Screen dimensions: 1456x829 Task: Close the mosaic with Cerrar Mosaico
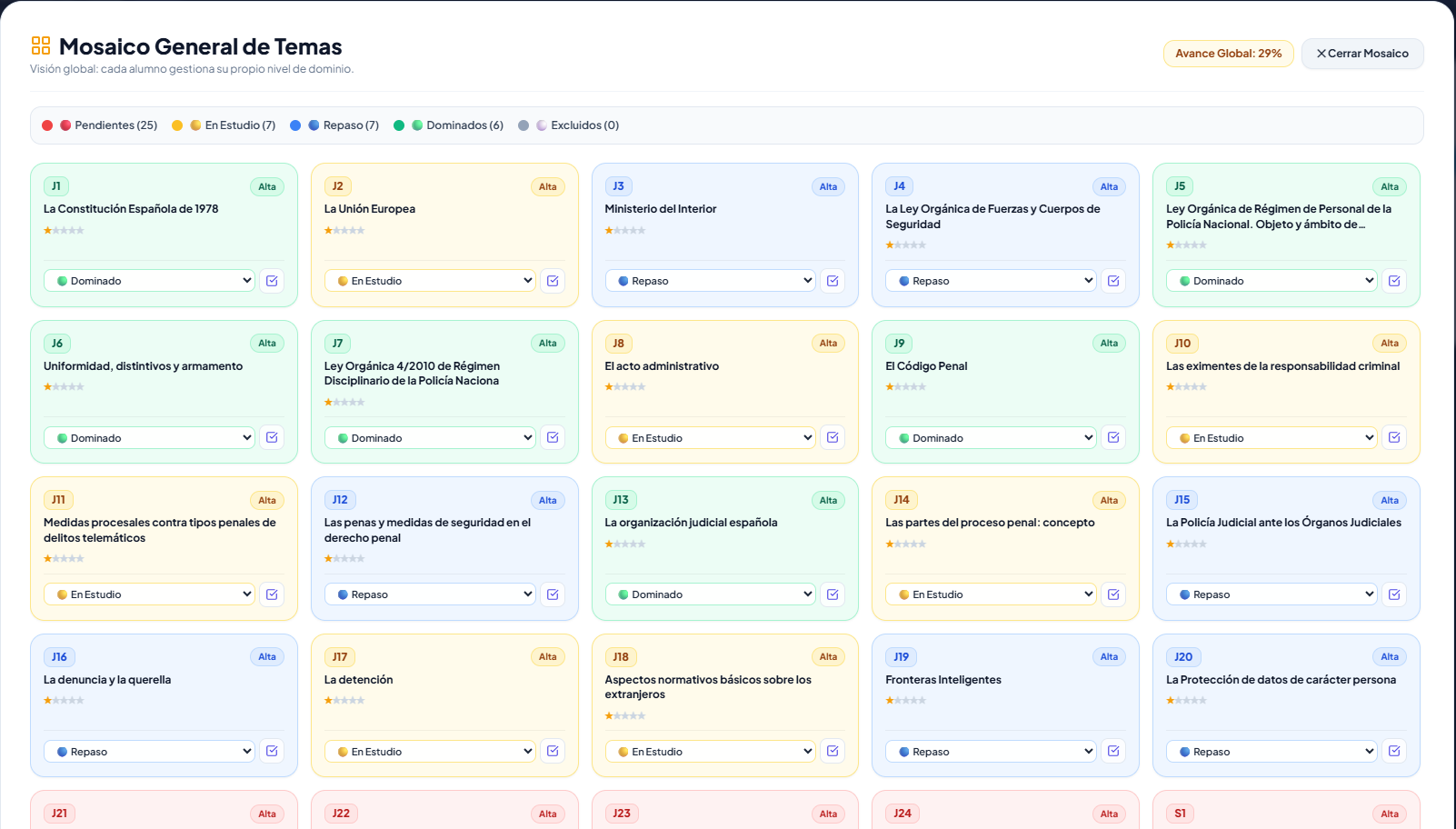[x=1362, y=54]
